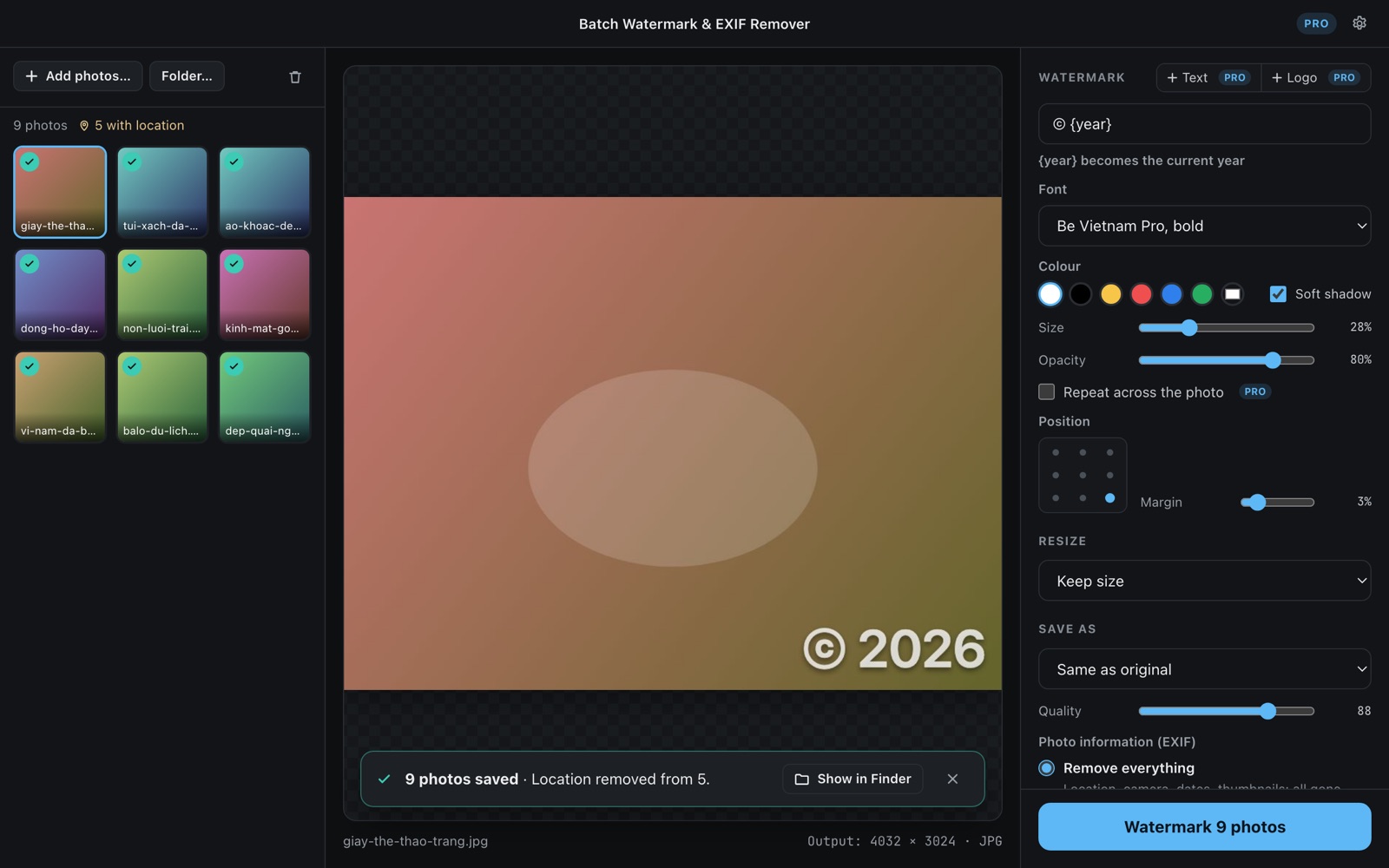Choose the center position dot
The image size is (1389, 868).
(x=1083, y=475)
